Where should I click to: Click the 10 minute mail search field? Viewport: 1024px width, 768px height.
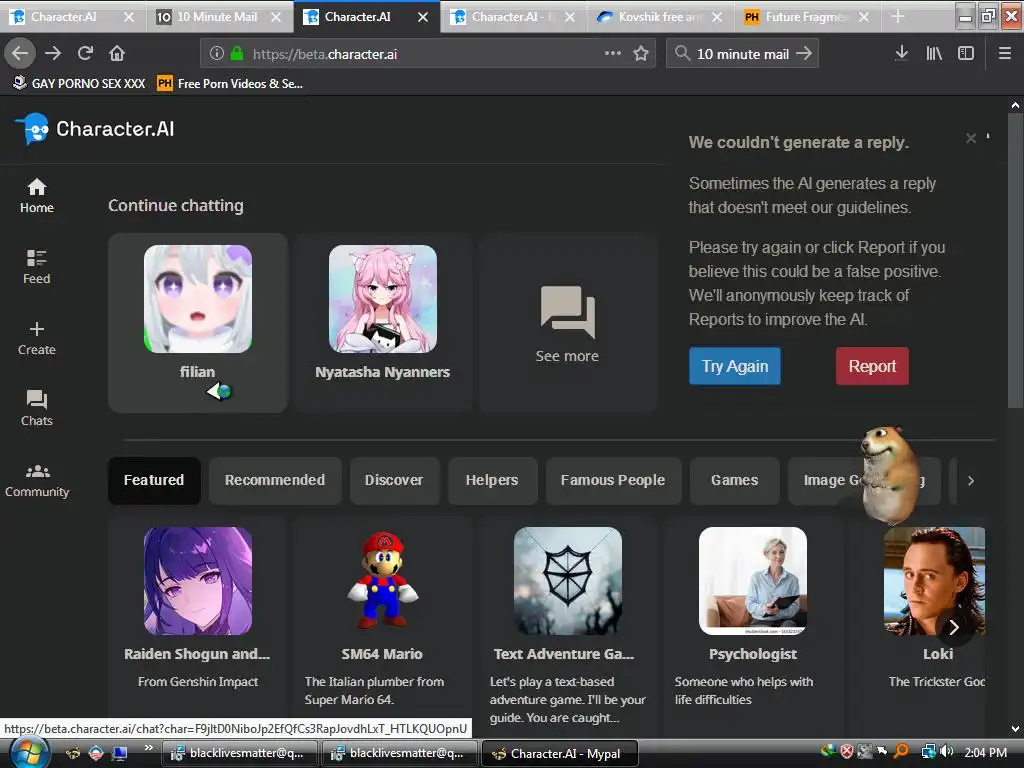[743, 54]
